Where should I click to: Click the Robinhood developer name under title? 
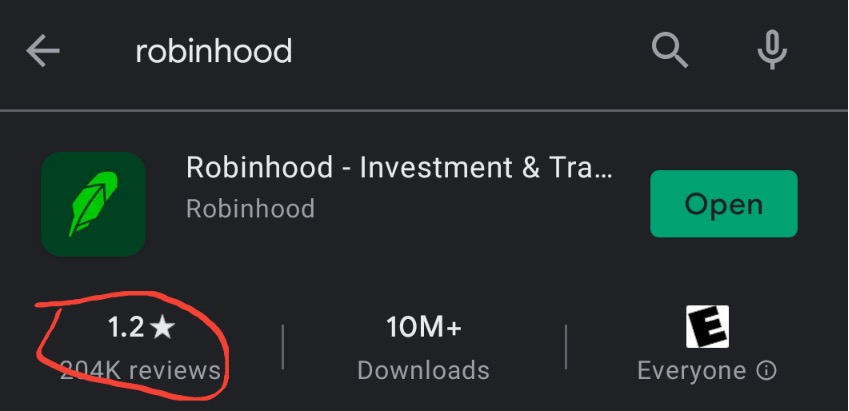pyautogui.click(x=250, y=208)
